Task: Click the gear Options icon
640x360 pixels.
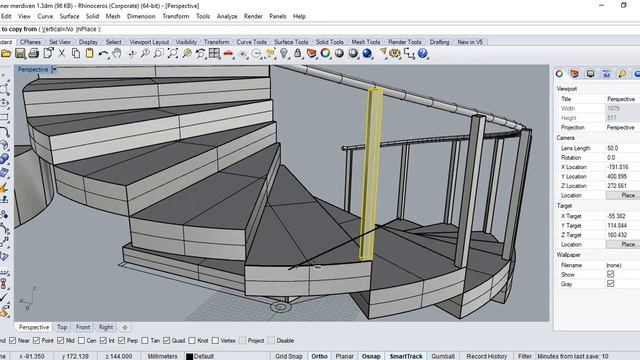Action: (395, 53)
